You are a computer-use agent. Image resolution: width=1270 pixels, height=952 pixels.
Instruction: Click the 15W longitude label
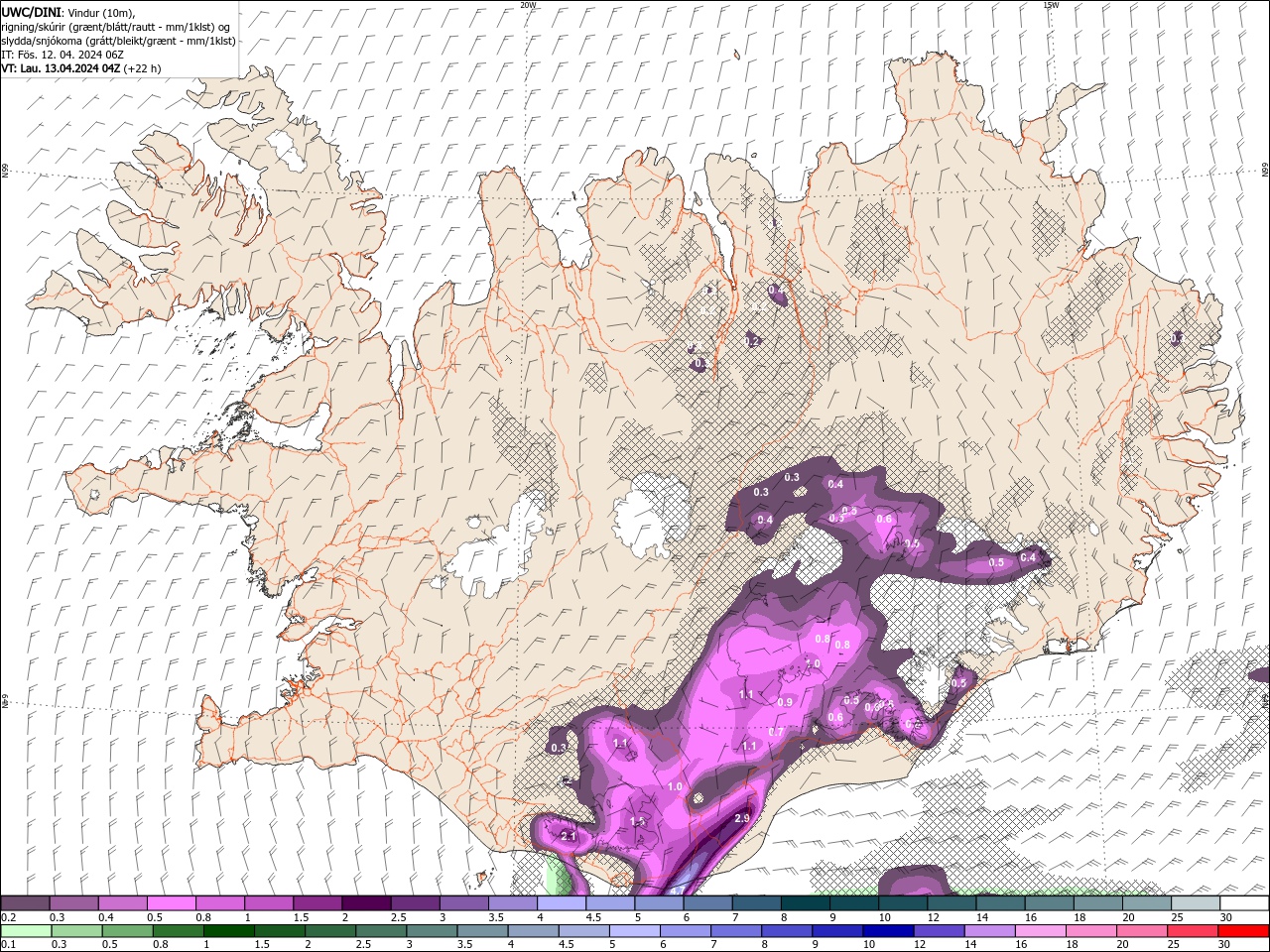point(1051,5)
